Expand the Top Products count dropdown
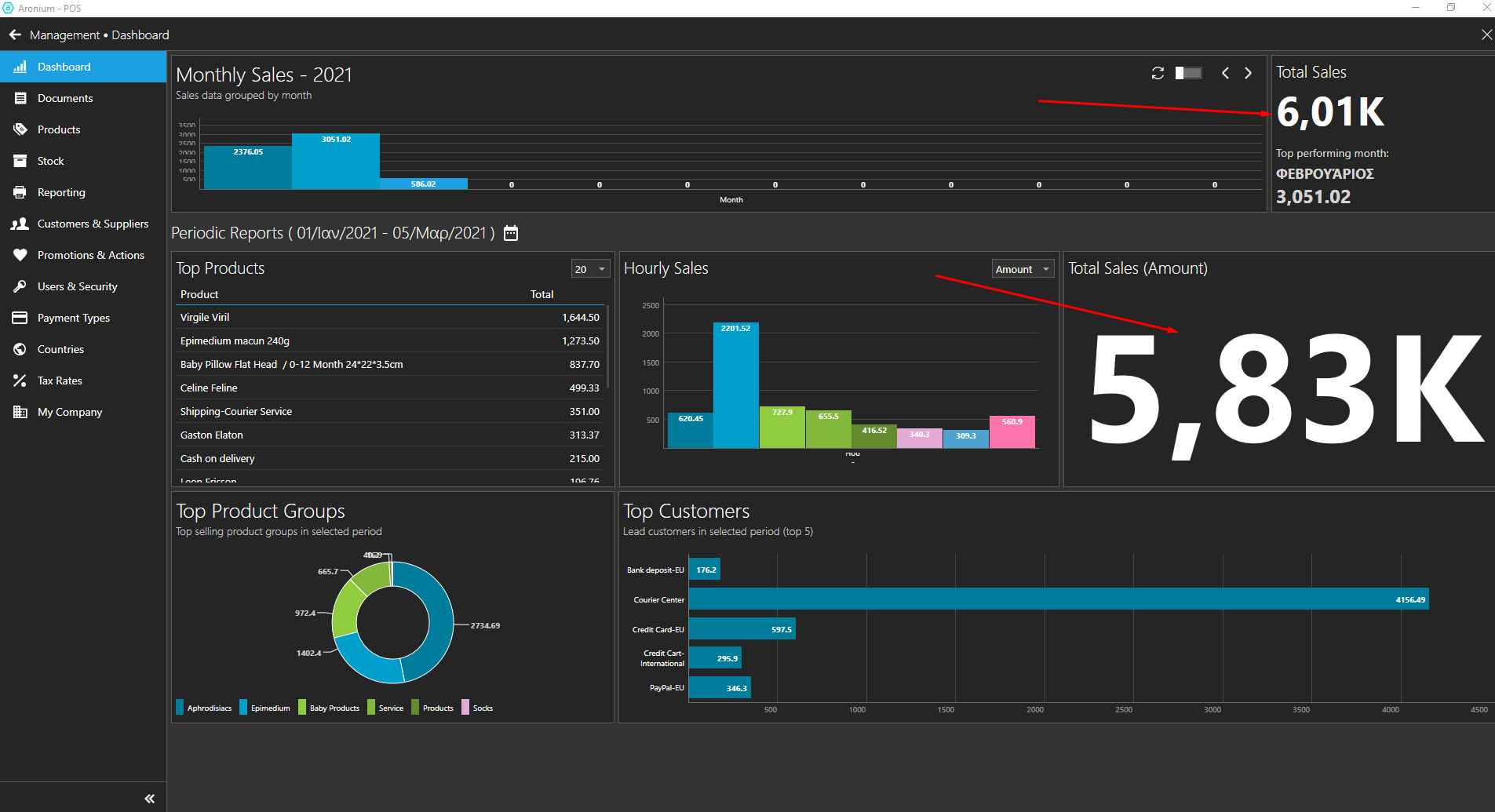Image resolution: width=1495 pixels, height=812 pixels. click(590, 269)
